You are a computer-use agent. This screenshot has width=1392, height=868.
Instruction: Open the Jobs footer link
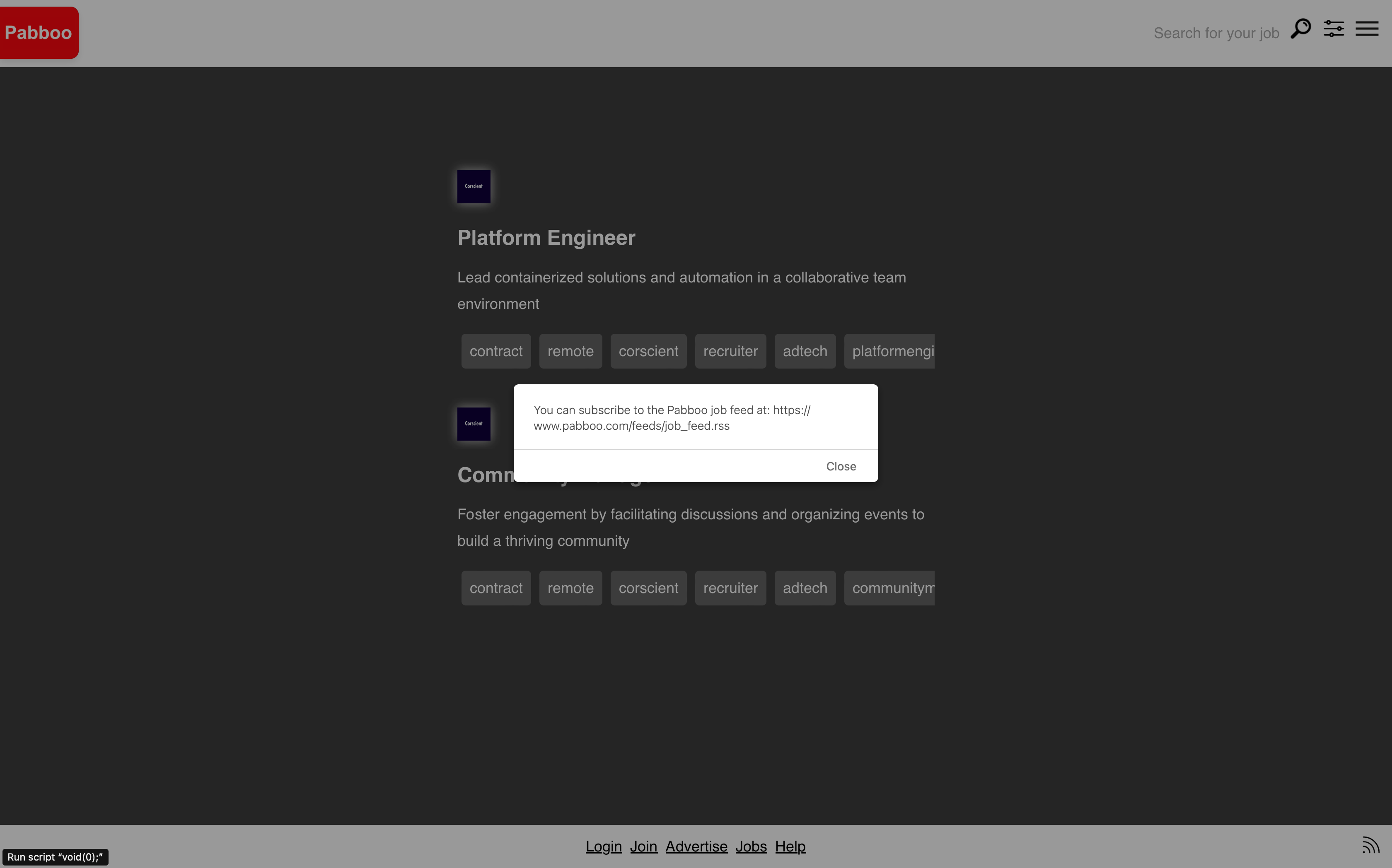pyautogui.click(x=751, y=846)
